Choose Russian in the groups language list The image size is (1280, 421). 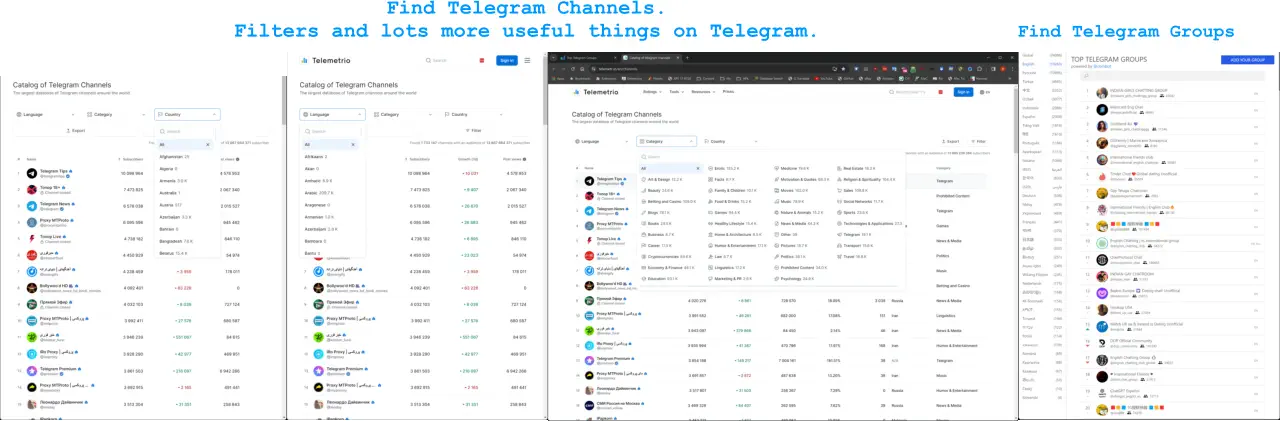(1028, 71)
